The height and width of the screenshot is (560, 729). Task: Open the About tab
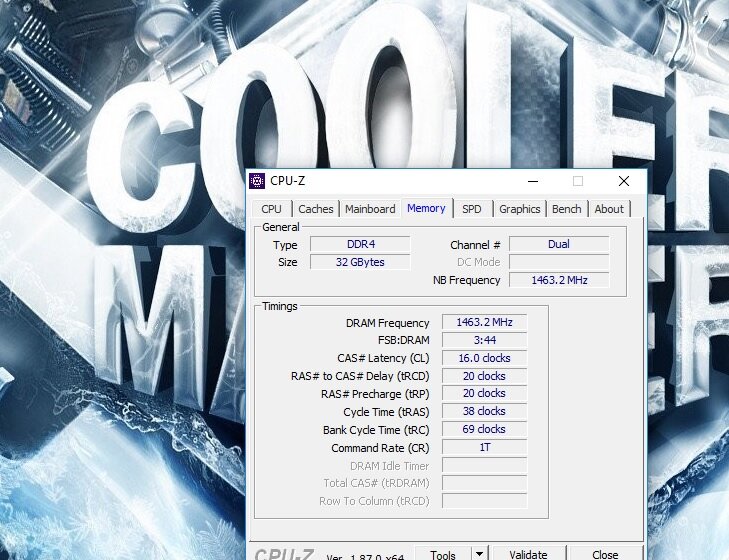[609, 209]
